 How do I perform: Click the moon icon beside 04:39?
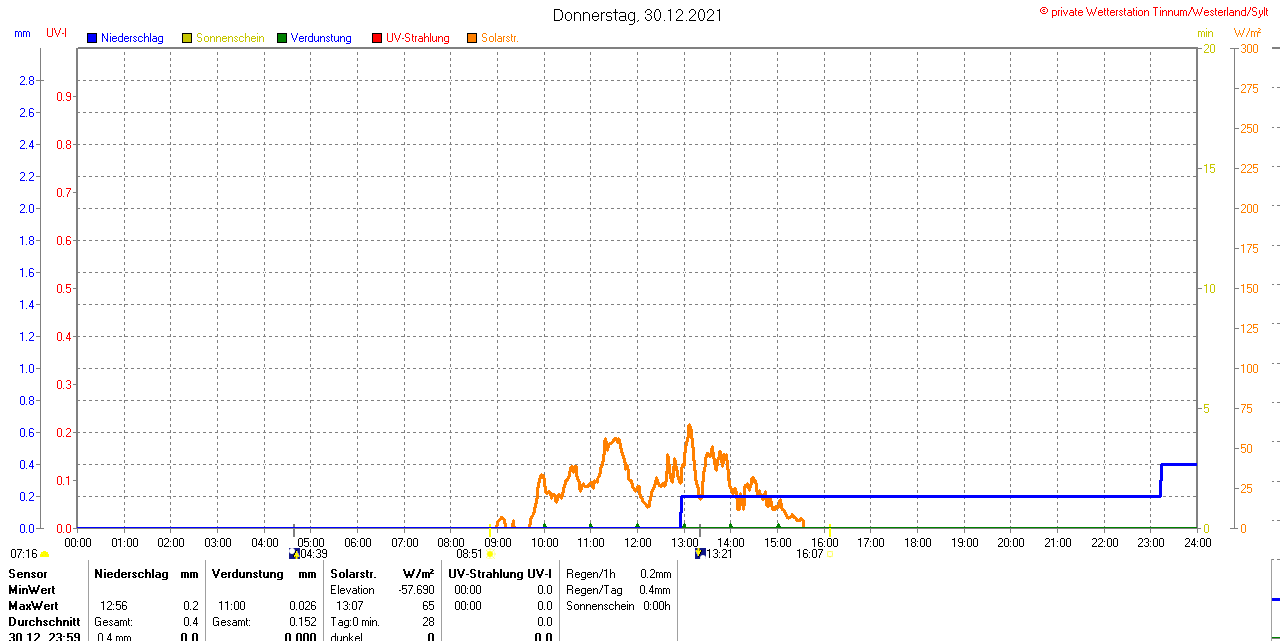(293, 553)
